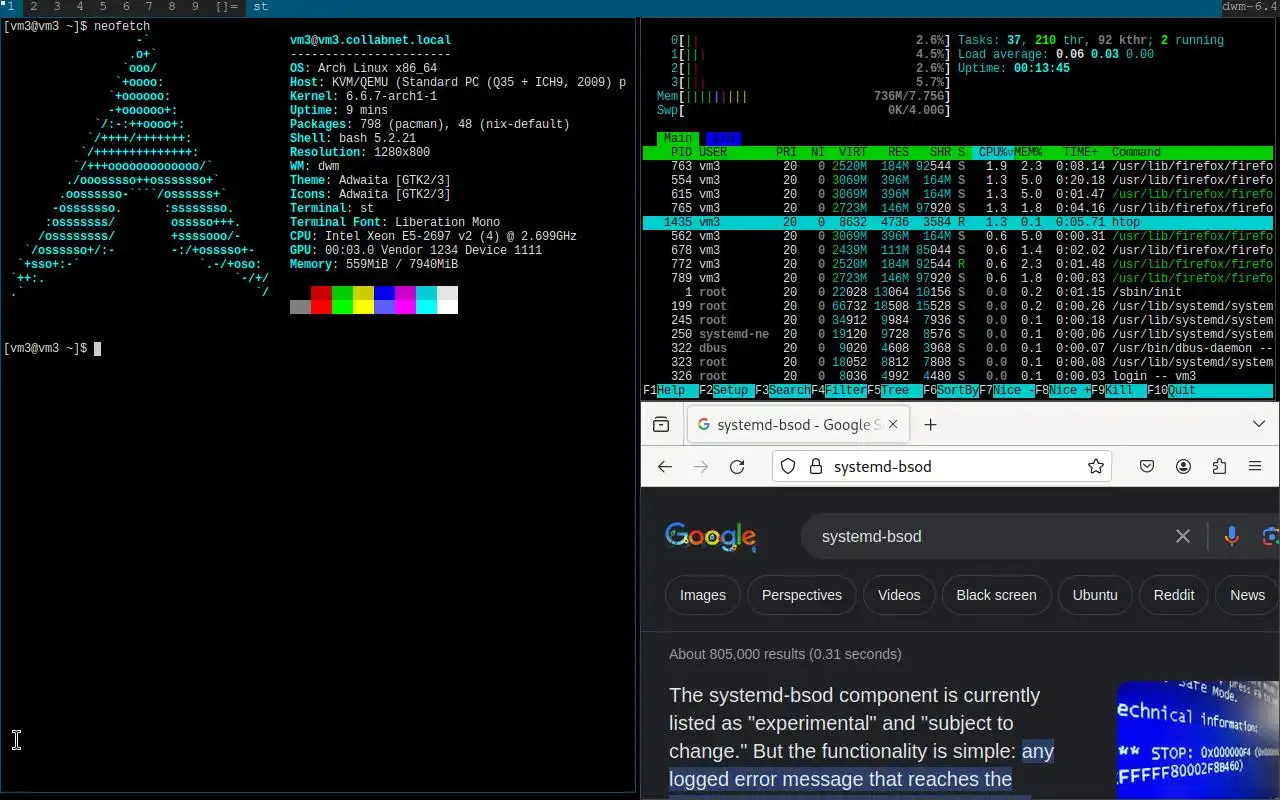Go back using Firefox back arrow
This screenshot has width=1280, height=800.
[x=665, y=467]
